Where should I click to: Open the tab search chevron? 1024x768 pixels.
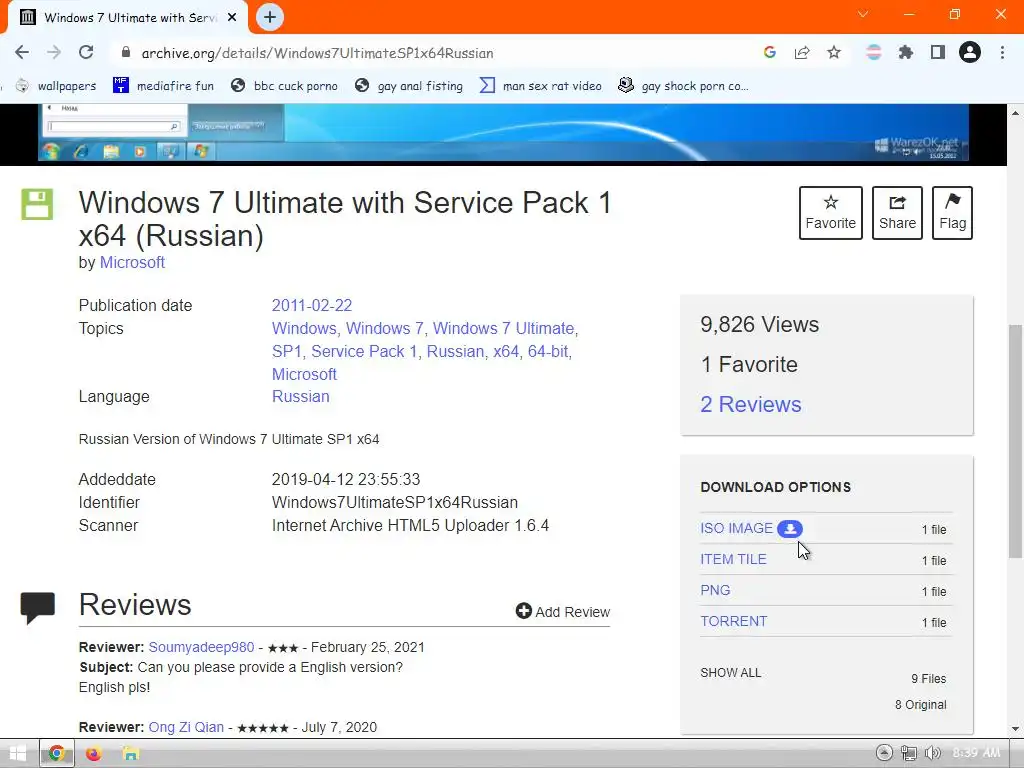[863, 14]
